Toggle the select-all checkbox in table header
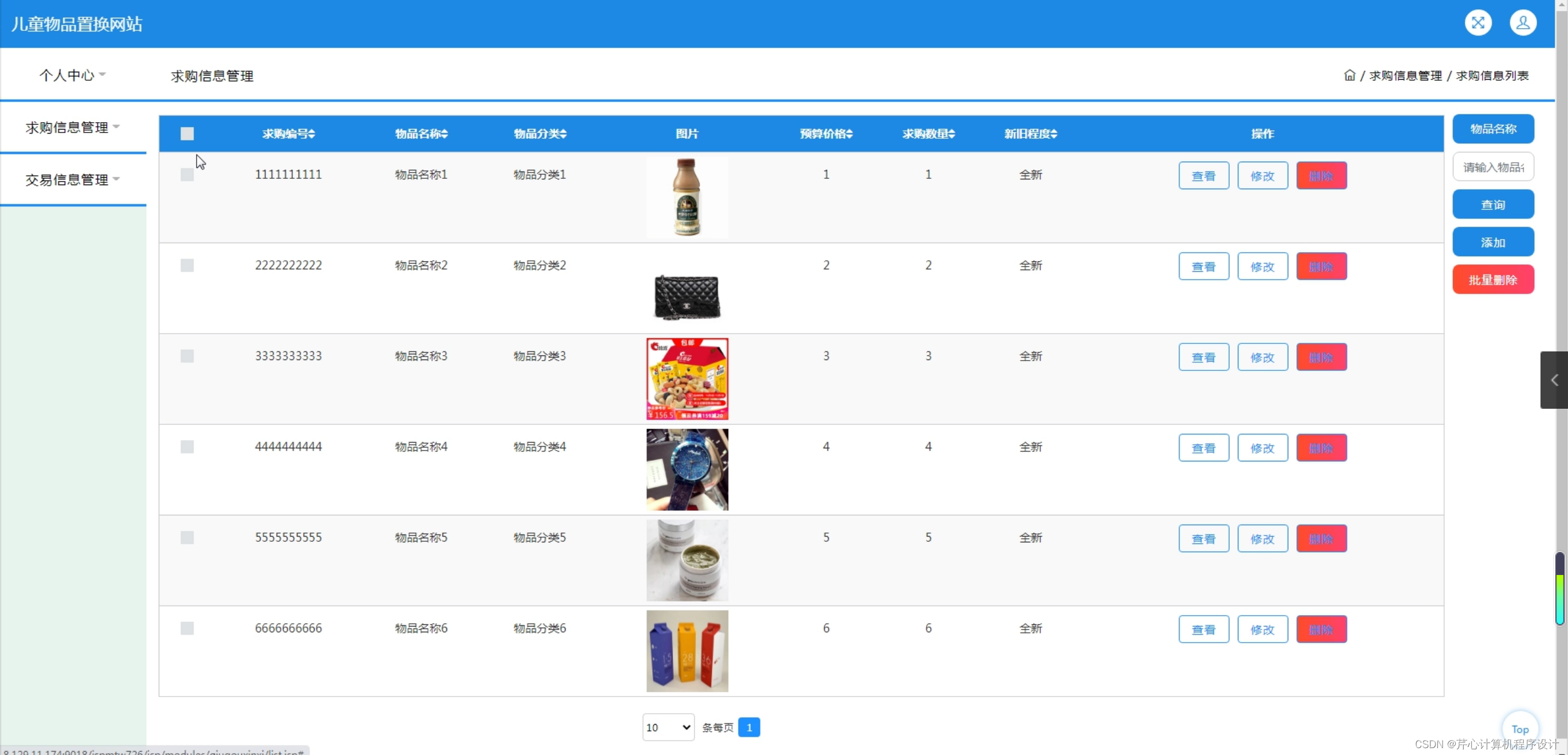The image size is (1568, 755). [x=187, y=134]
